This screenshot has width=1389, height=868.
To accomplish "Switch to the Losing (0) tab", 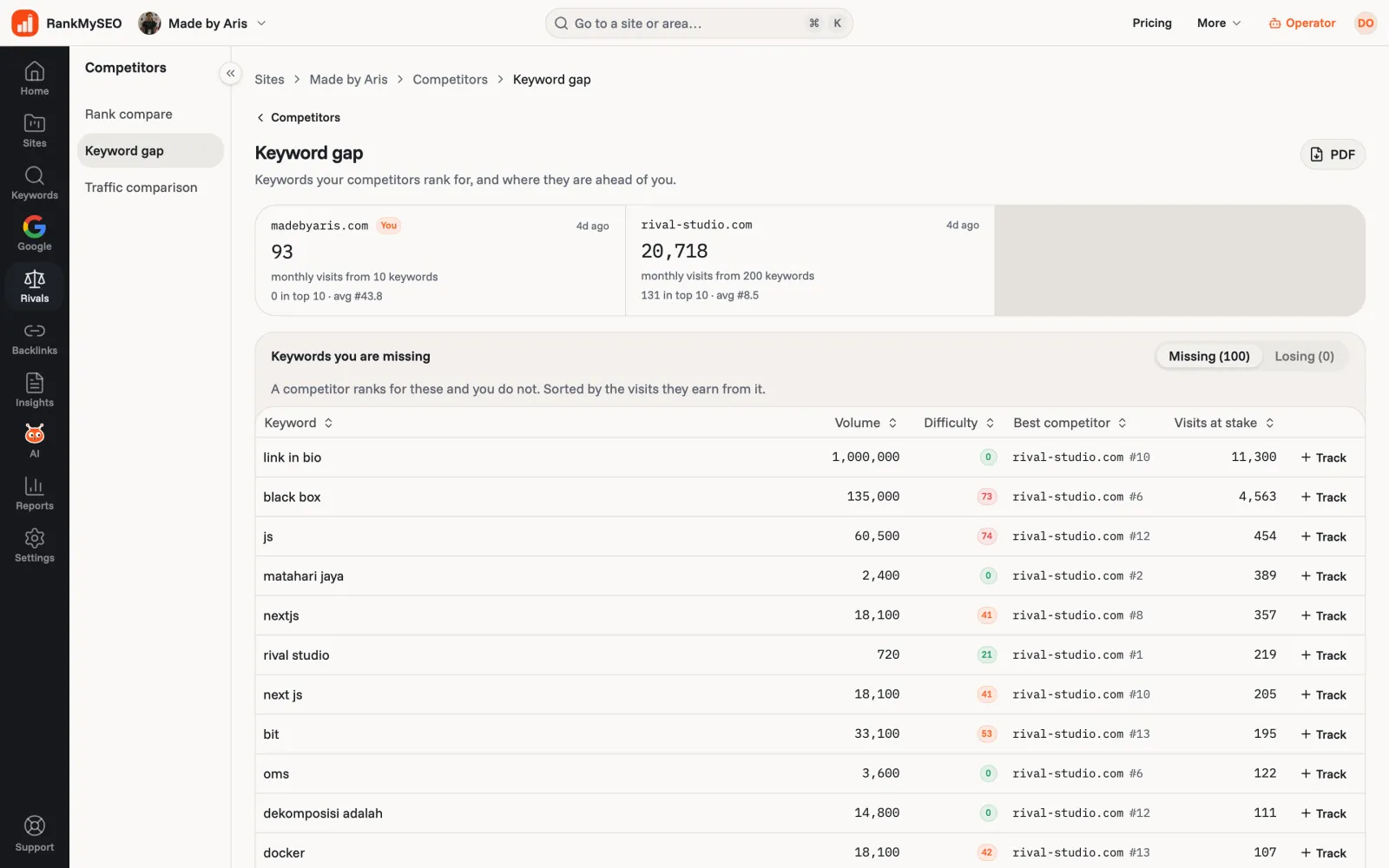I will pos(1304,357).
